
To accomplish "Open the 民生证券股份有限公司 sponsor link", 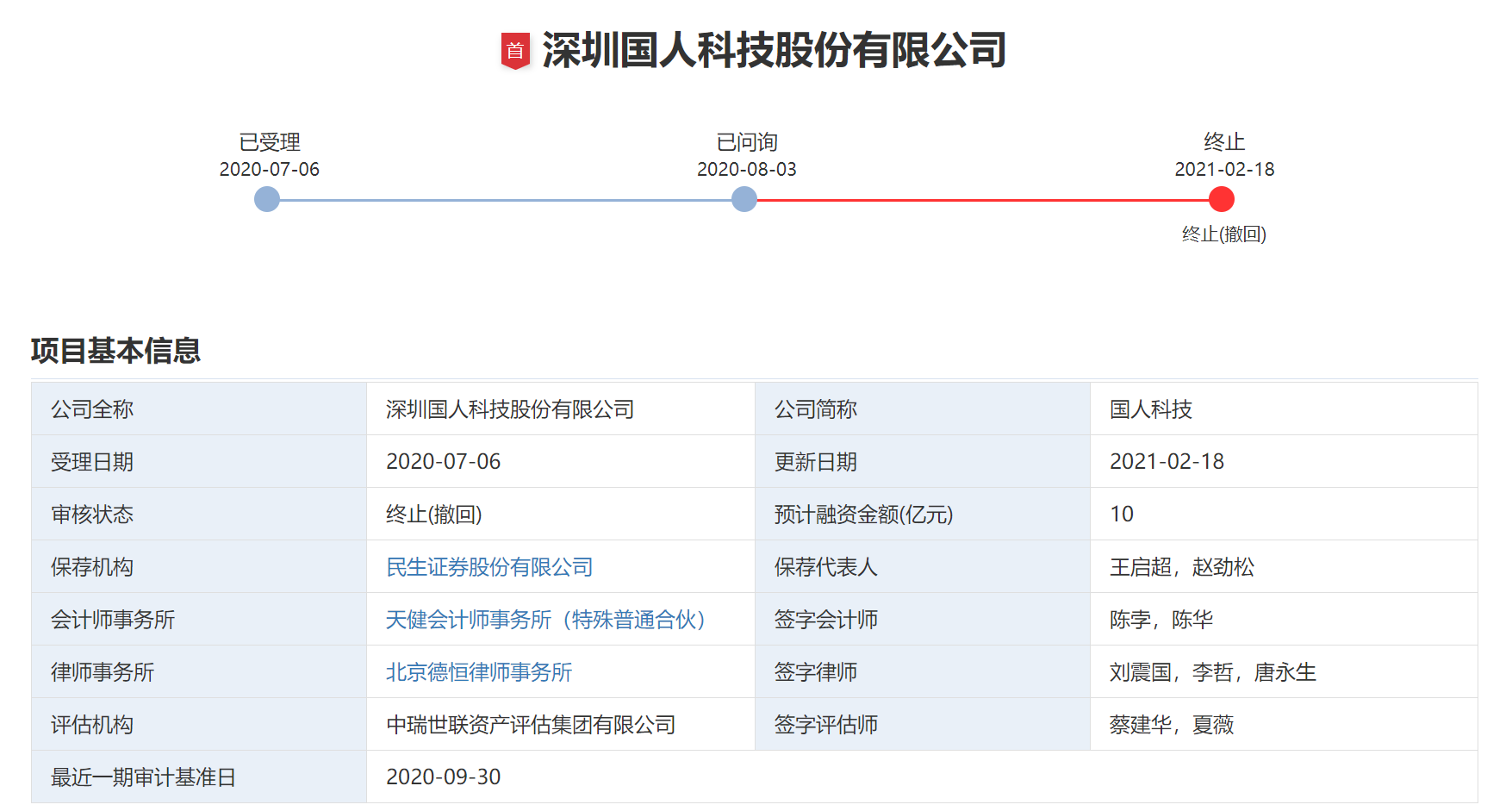I will click(x=490, y=567).
